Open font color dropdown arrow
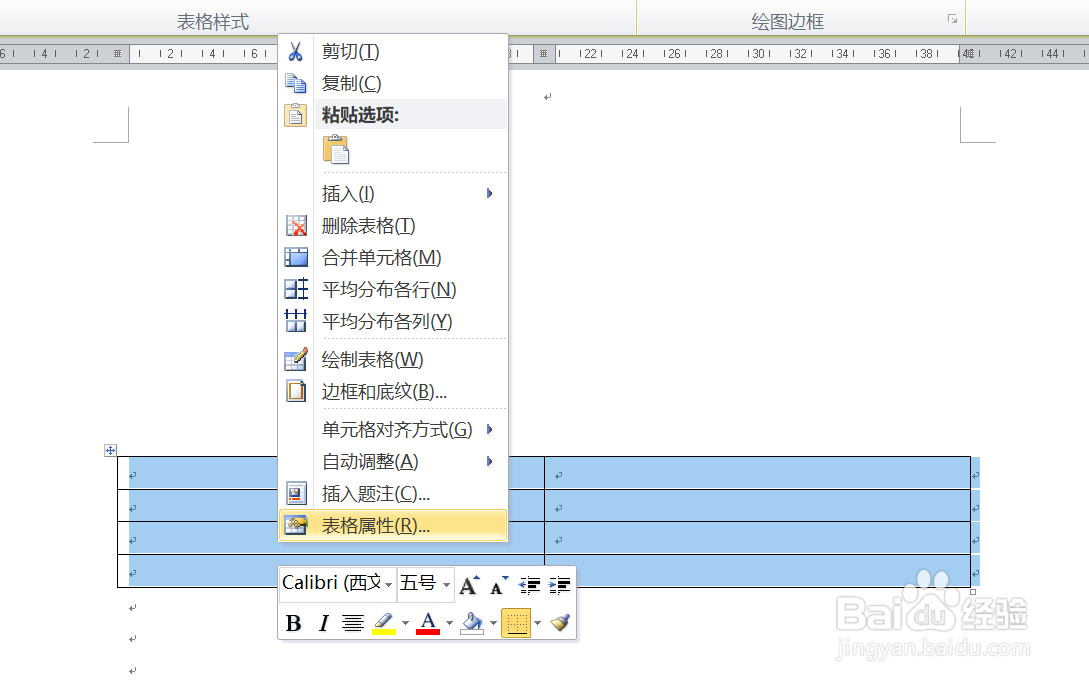 pyautogui.click(x=449, y=623)
